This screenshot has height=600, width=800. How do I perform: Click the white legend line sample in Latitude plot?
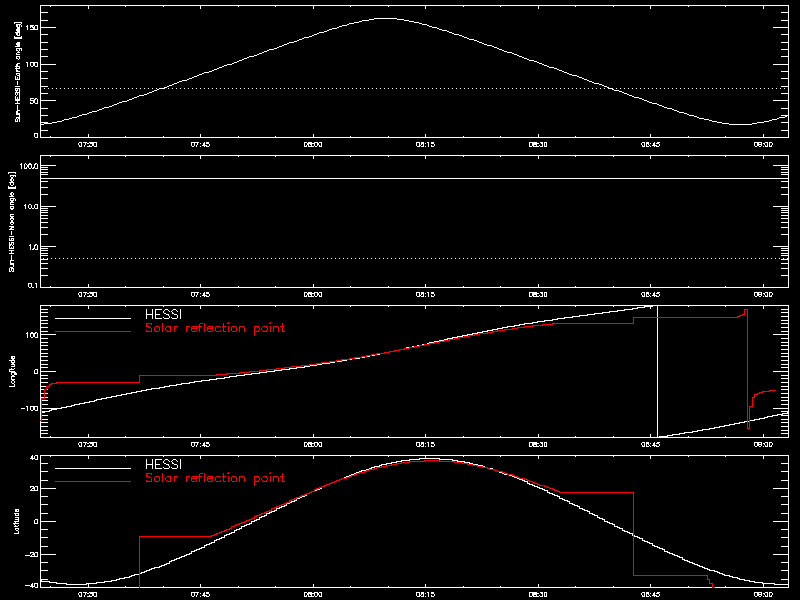click(93, 468)
